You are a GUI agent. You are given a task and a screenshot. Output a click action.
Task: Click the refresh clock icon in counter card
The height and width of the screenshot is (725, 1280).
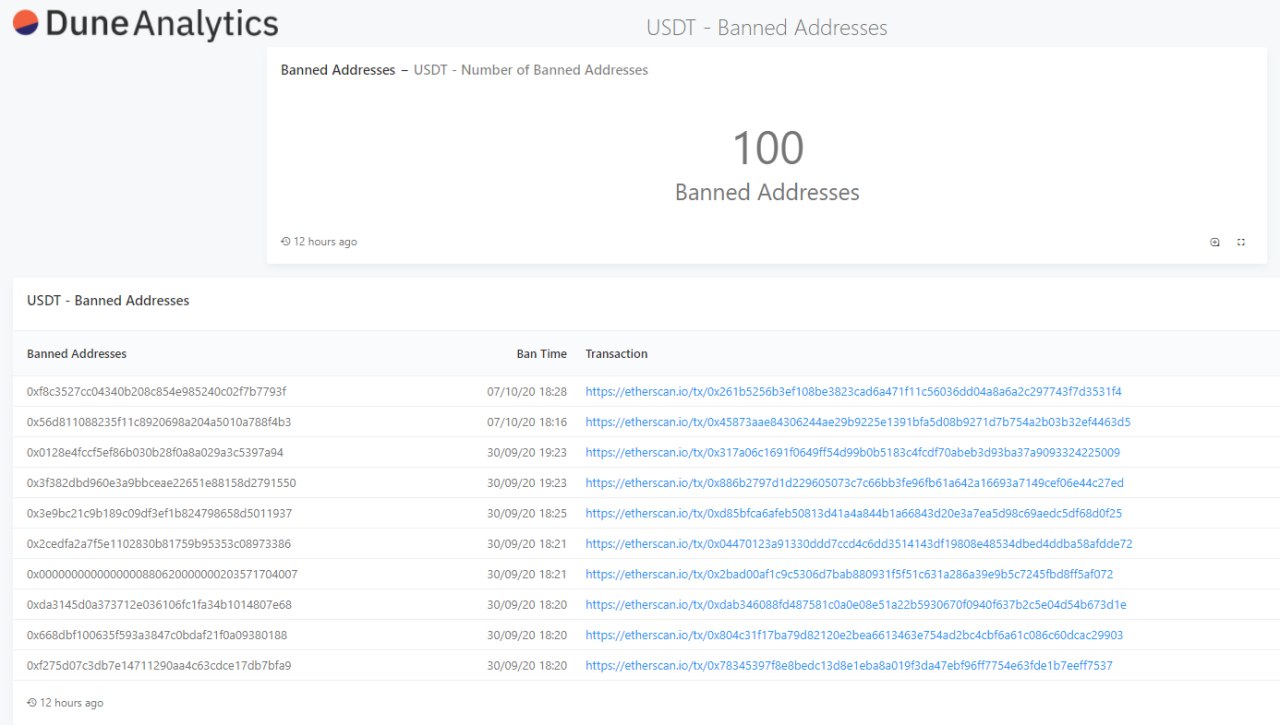pos(285,242)
